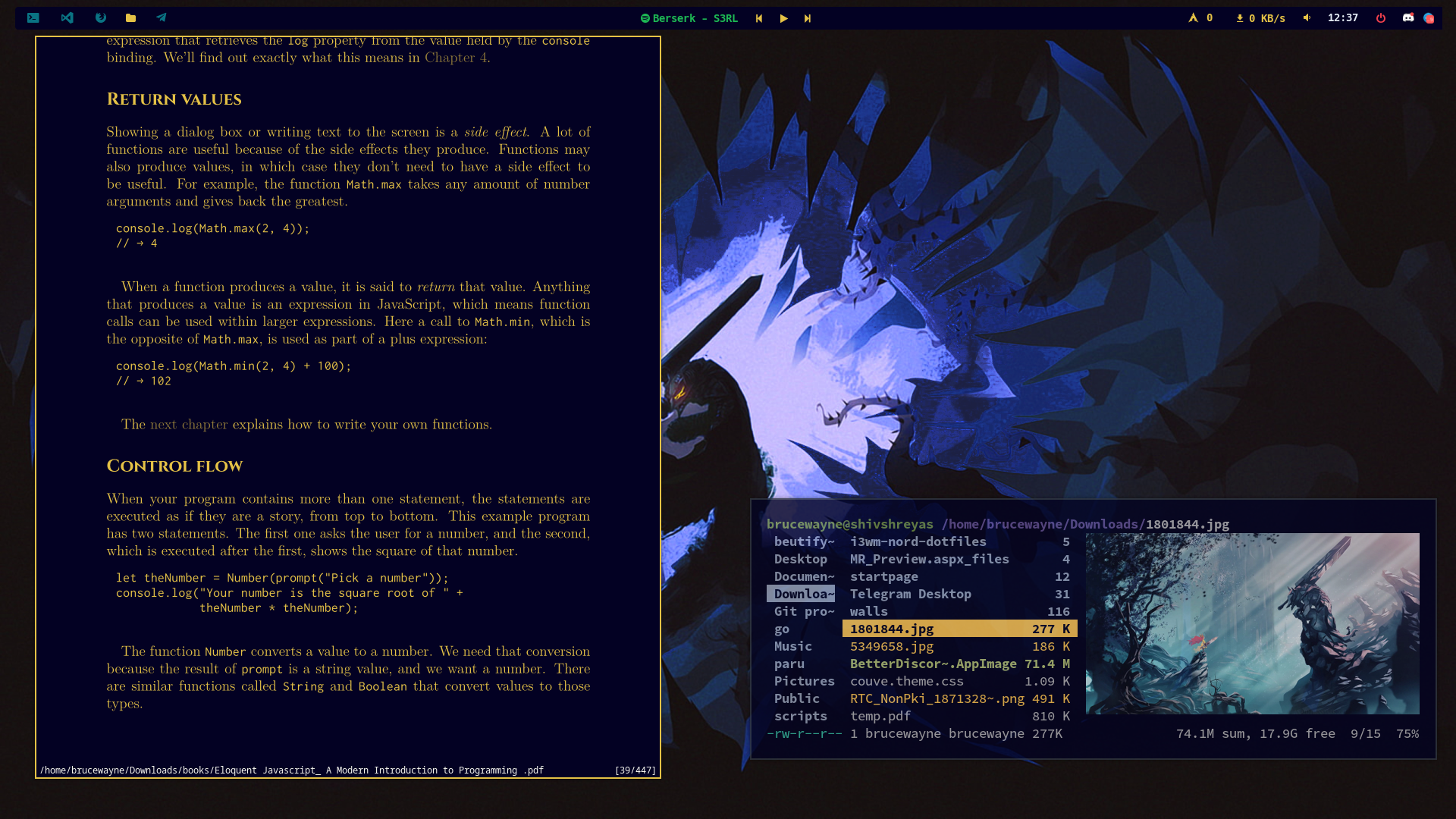Viewport: 1456px width, 819px height.
Task: Select temp.pdf in Downloads listing
Action: (880, 716)
